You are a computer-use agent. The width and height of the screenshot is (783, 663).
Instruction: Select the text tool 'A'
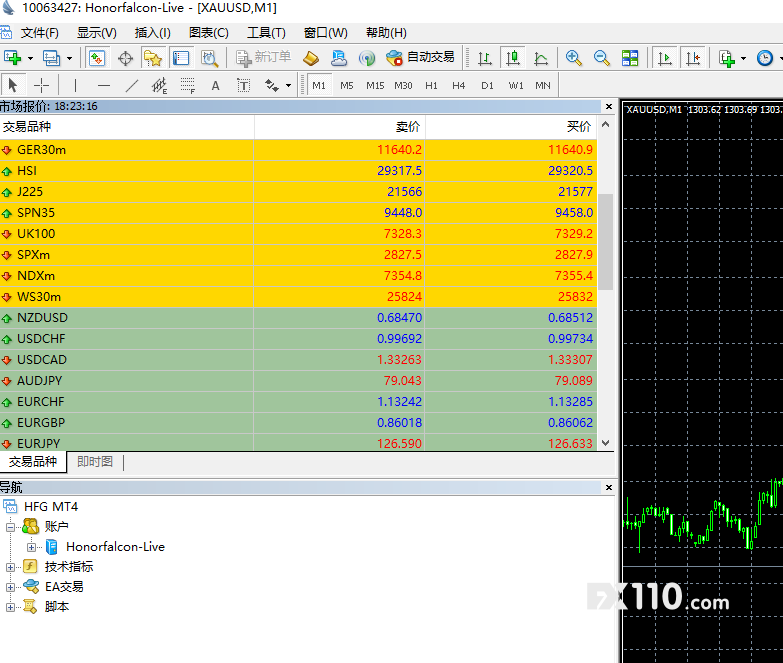[215, 86]
